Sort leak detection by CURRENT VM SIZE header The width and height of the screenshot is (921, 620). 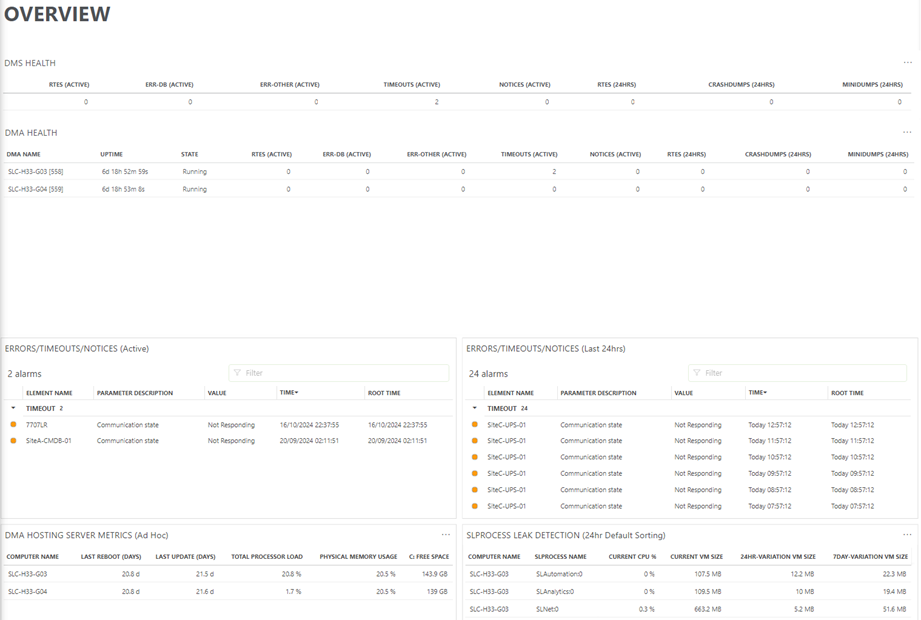coord(697,557)
